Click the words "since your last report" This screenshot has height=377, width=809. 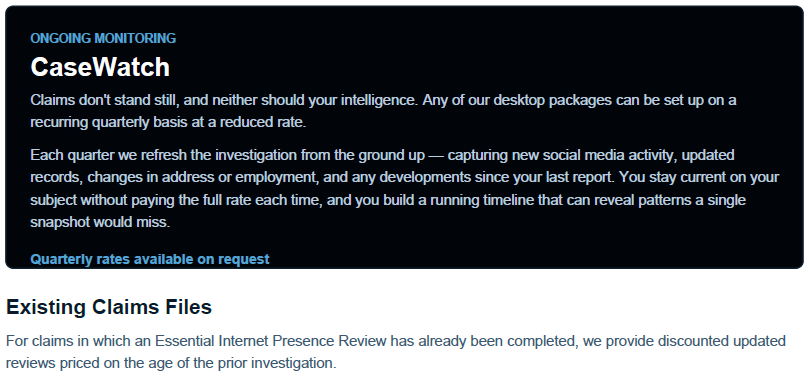(544, 177)
